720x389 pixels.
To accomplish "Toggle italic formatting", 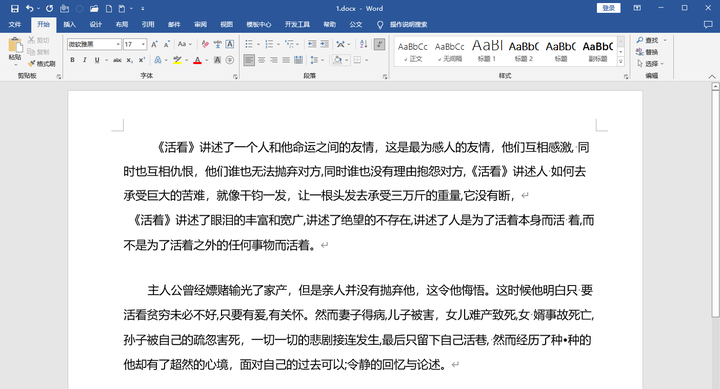I will click(x=84, y=60).
